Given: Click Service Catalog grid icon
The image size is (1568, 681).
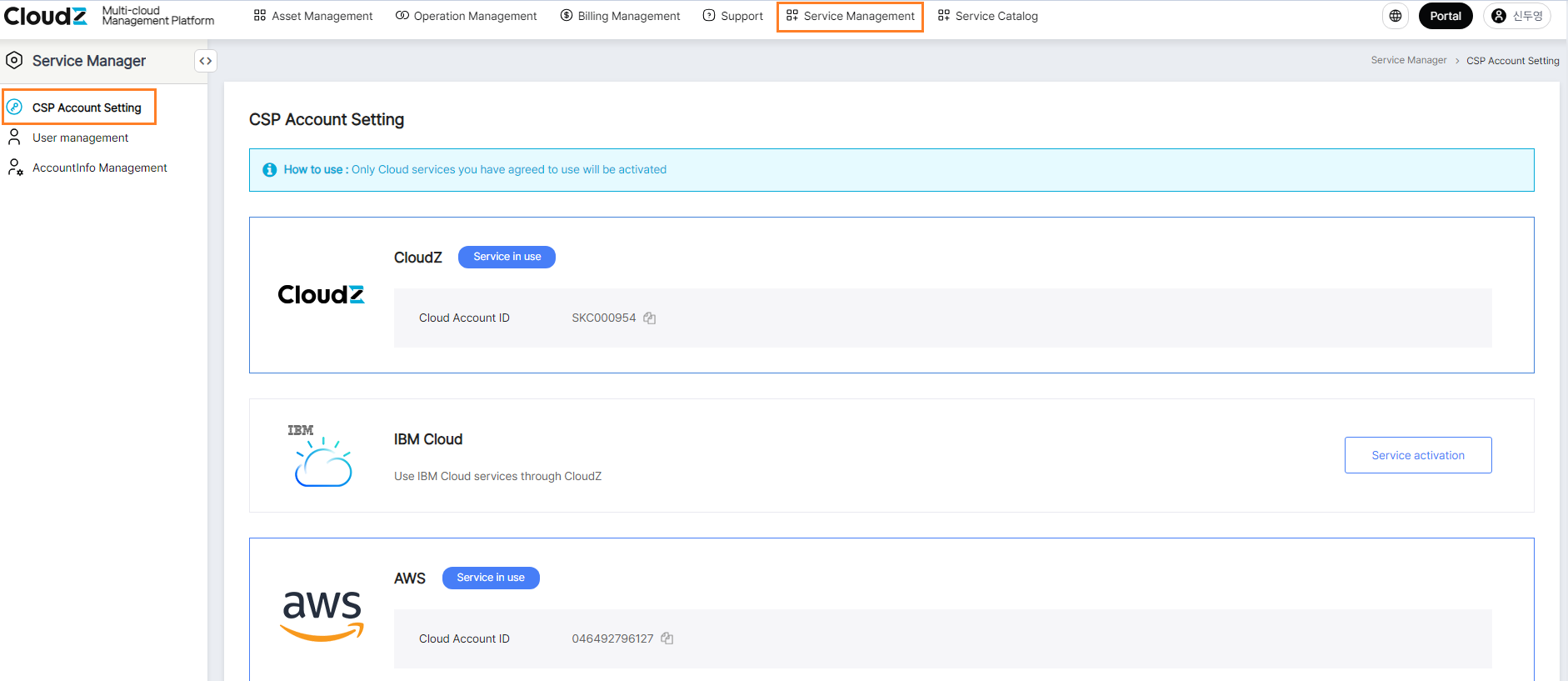Looking at the screenshot, I should tap(944, 15).
